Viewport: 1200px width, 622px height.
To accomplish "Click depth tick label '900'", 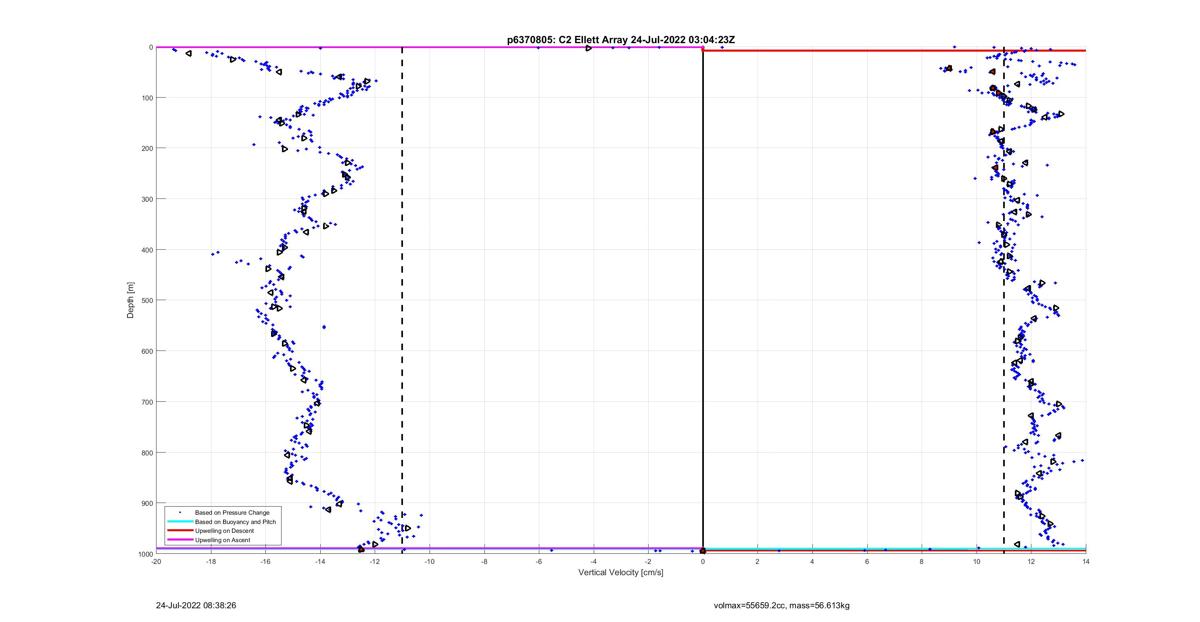I will 146,503.
